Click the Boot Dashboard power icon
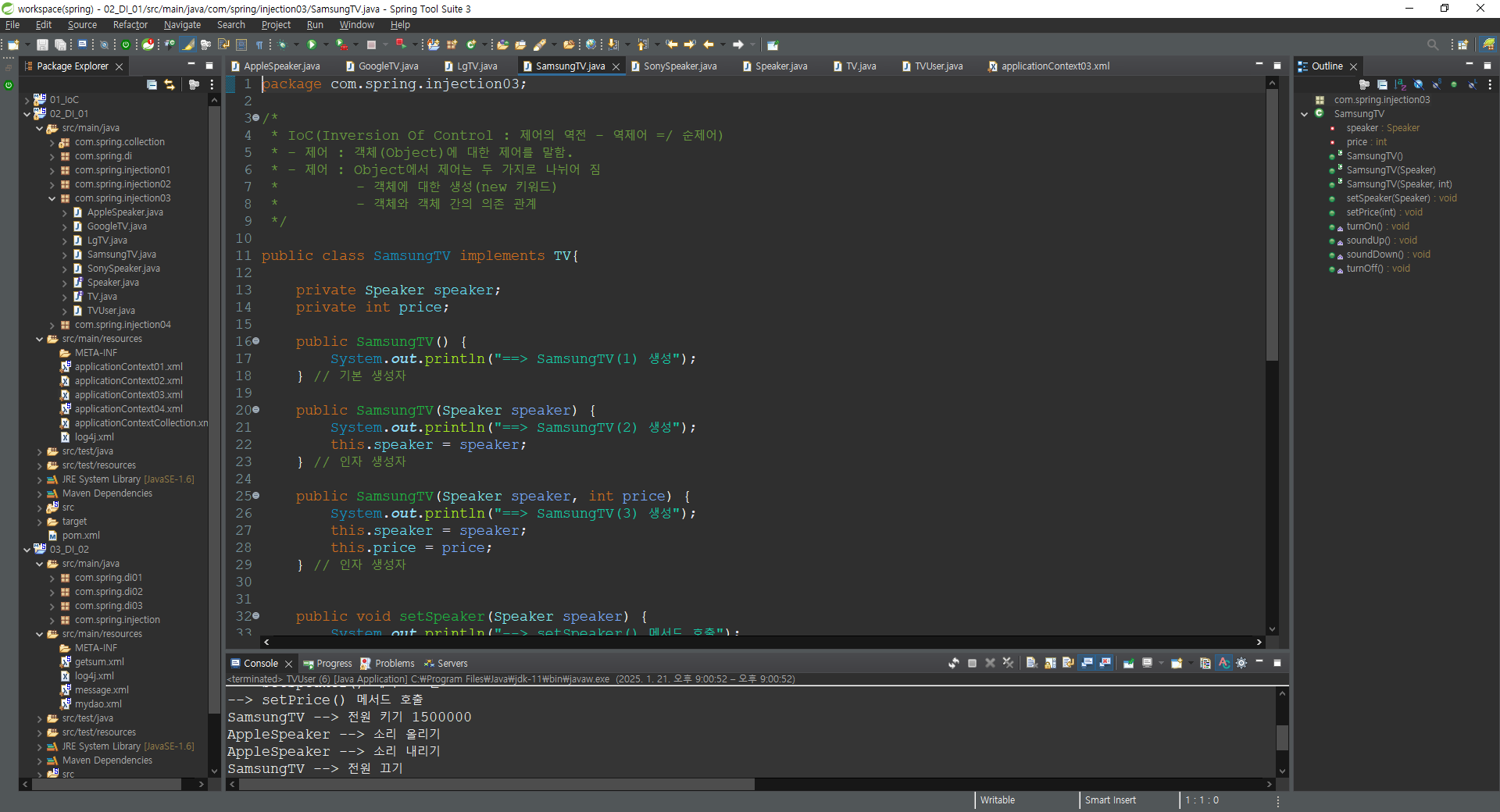This screenshot has width=1500, height=812. [125, 45]
